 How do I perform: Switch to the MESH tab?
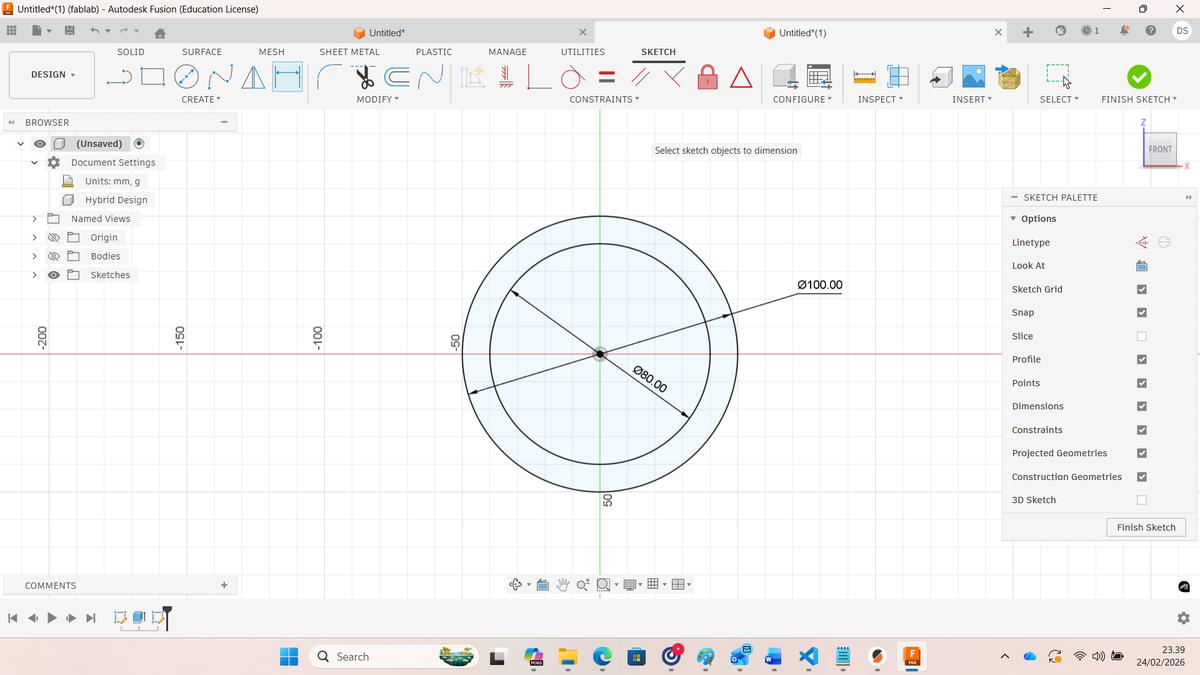click(x=271, y=52)
